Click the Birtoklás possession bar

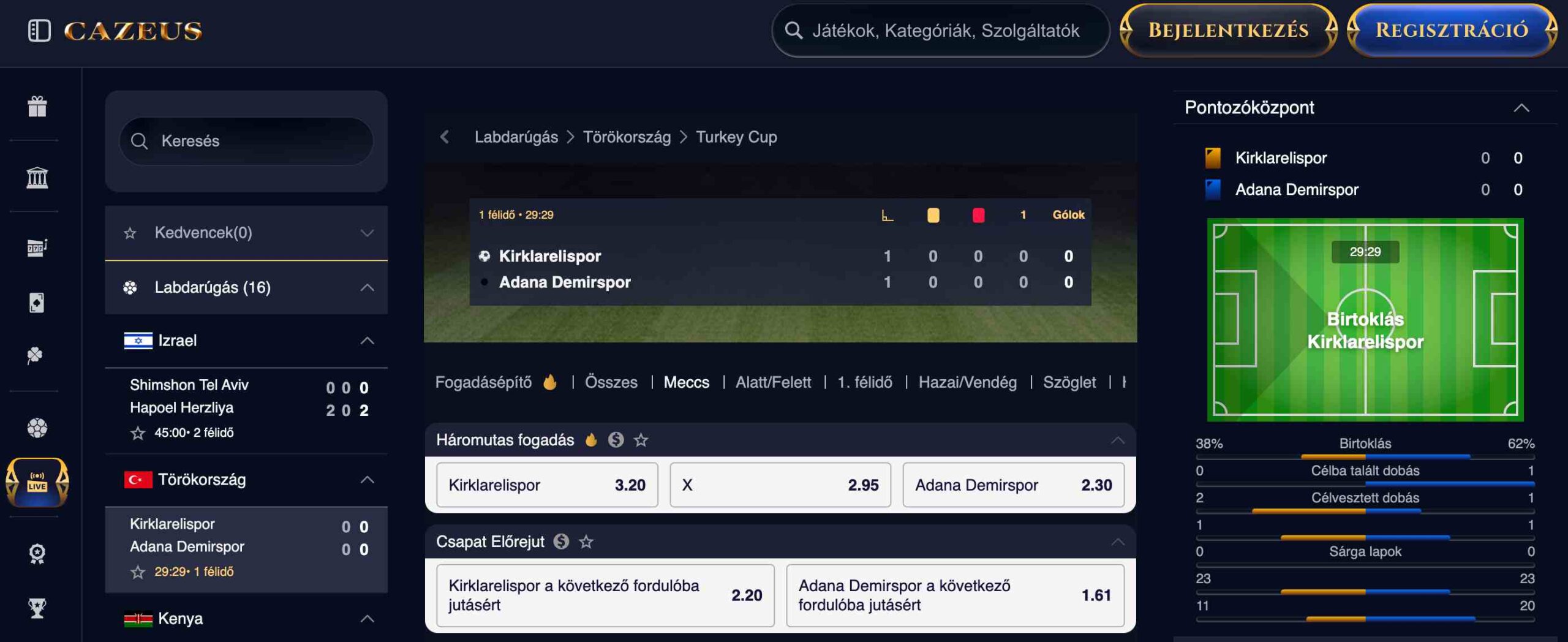(1365, 456)
